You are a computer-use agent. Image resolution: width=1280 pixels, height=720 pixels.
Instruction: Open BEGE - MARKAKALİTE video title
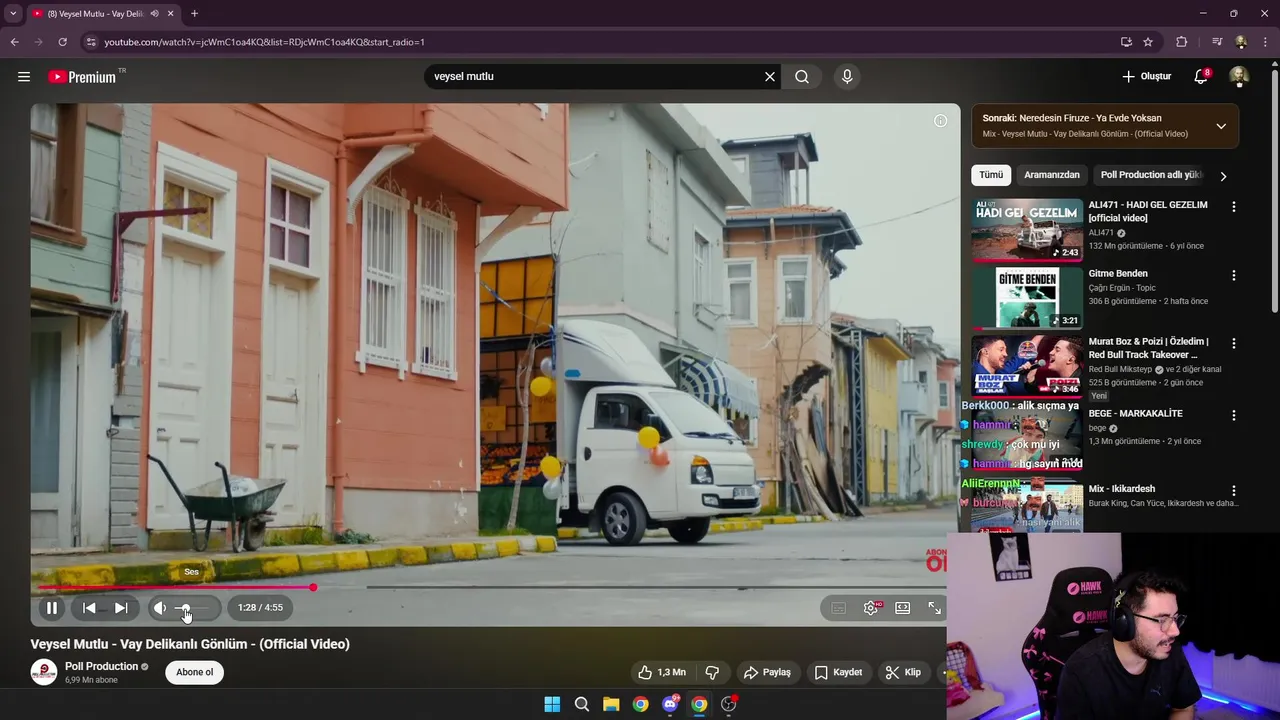(1136, 413)
